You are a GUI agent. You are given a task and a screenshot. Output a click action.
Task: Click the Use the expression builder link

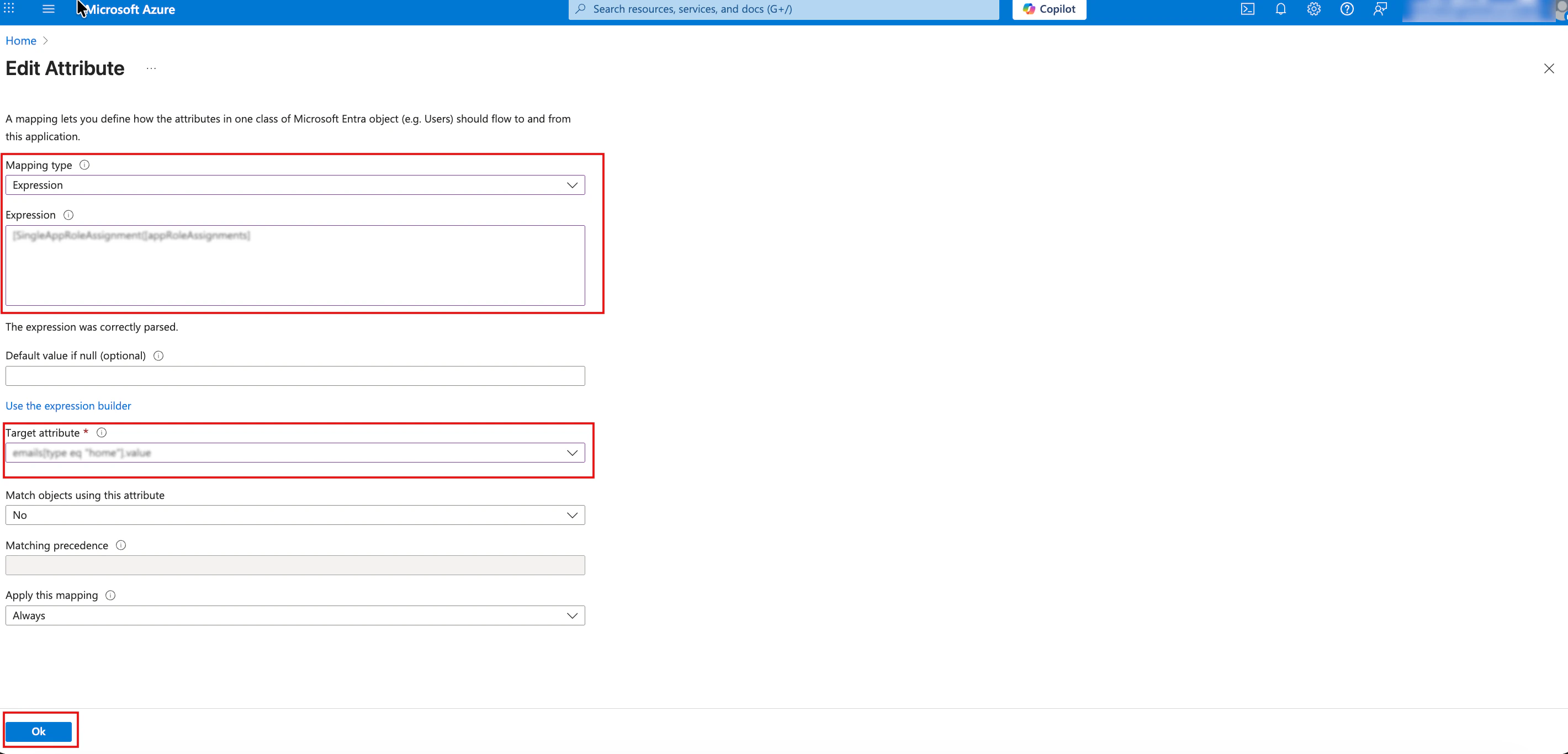pos(68,406)
